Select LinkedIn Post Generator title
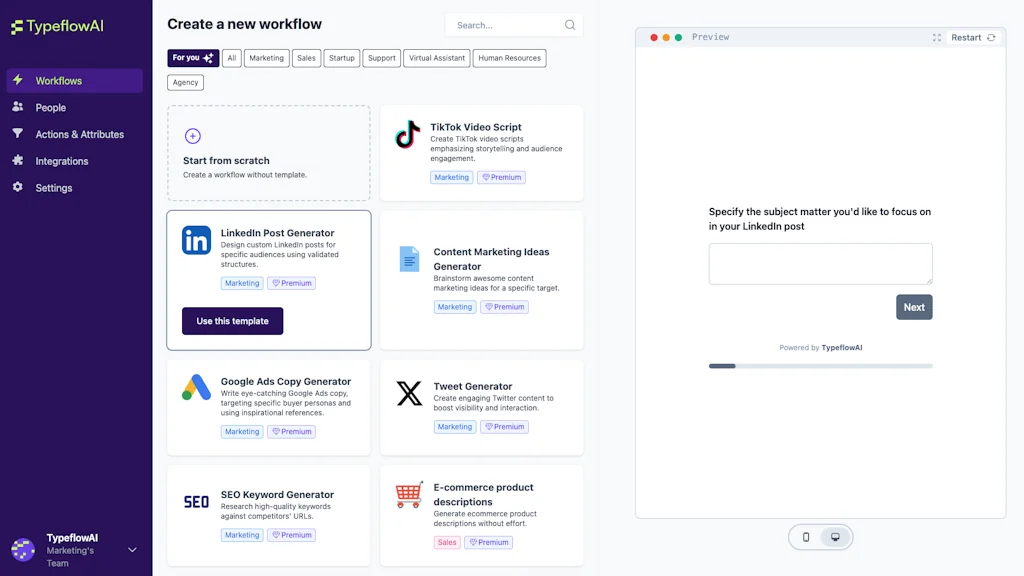The height and width of the screenshot is (576, 1024). pos(278,233)
